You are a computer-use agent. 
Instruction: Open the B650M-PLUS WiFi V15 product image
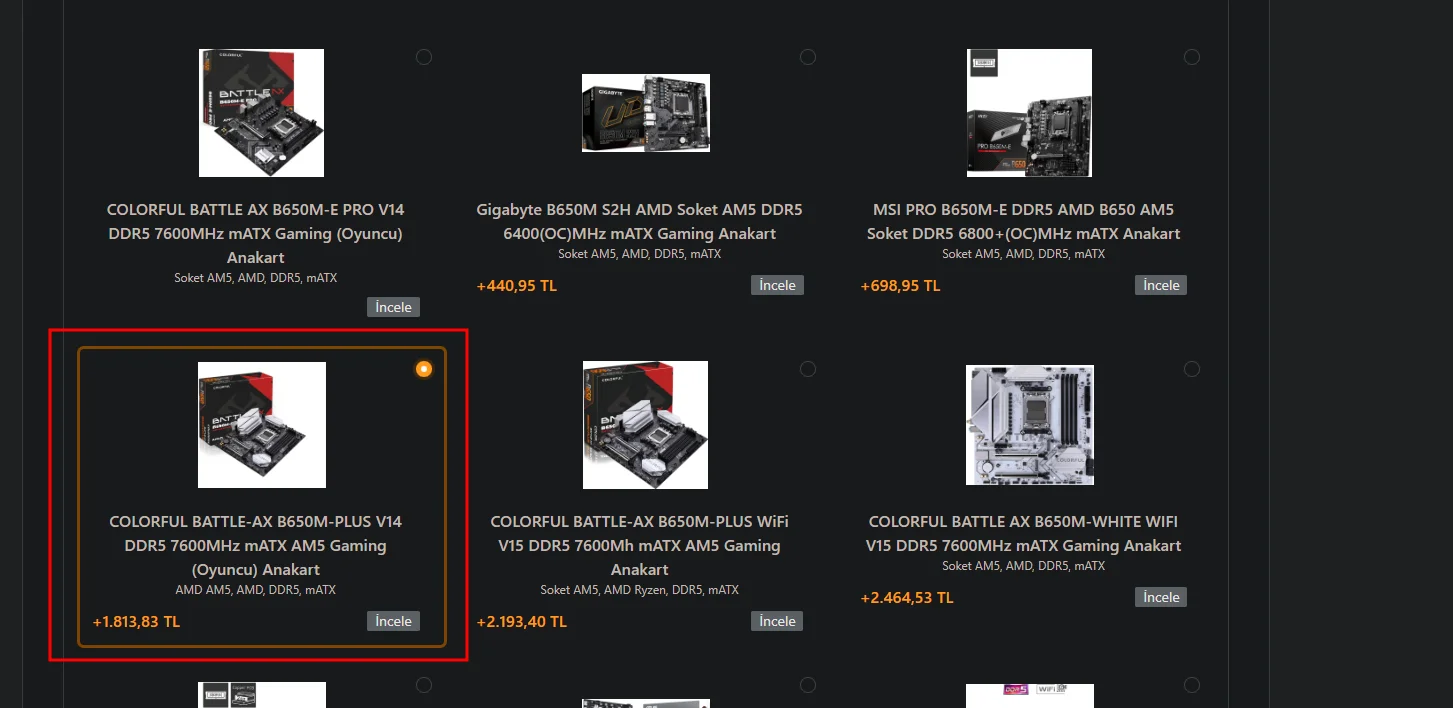pyautogui.click(x=645, y=425)
